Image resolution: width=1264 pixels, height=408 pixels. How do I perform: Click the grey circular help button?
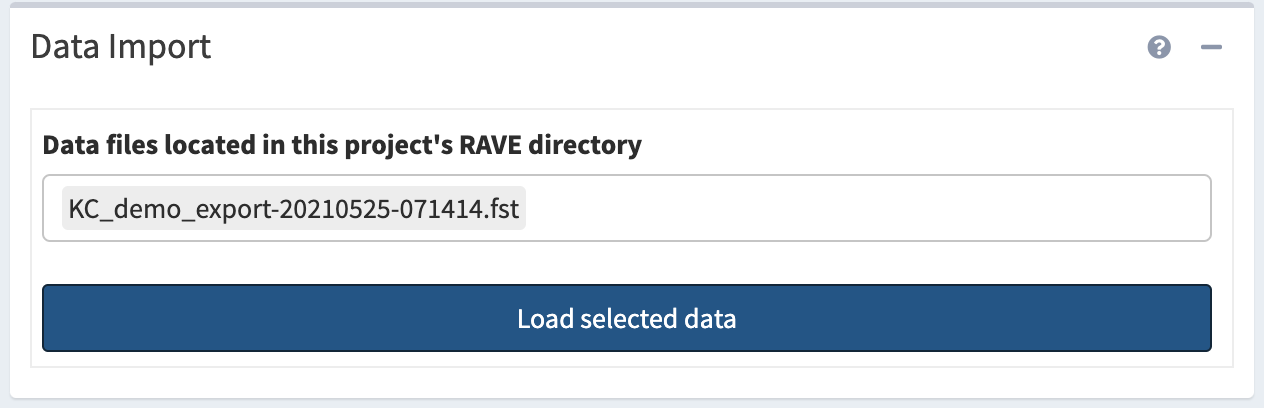click(x=1159, y=47)
